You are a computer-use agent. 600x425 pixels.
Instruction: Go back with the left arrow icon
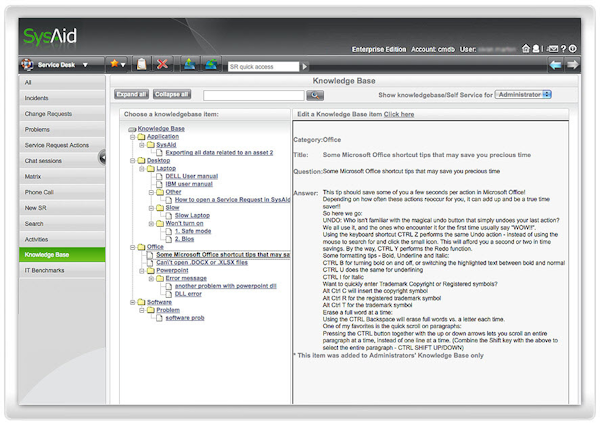[555, 65]
